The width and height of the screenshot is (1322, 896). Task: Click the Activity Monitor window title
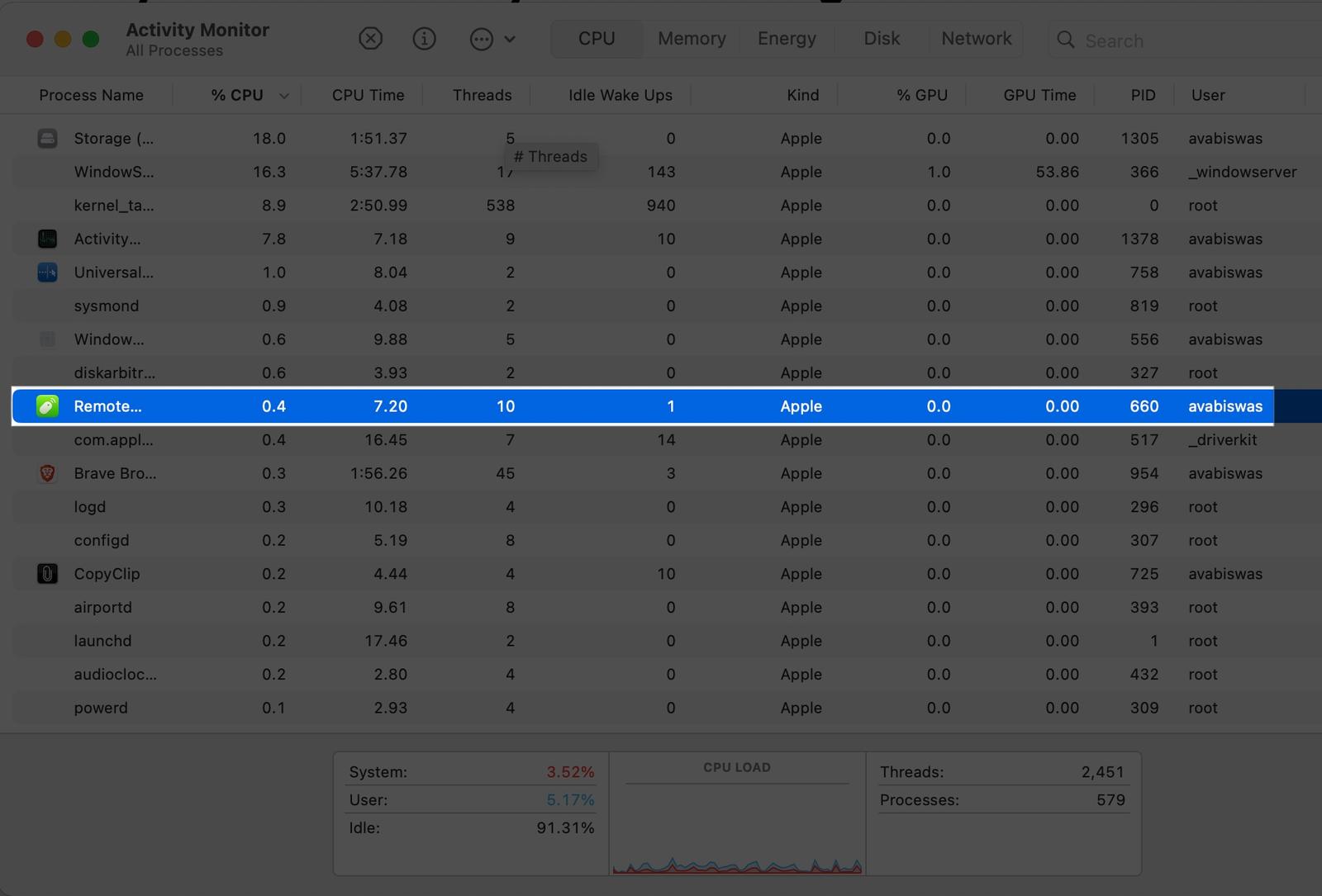click(x=197, y=29)
